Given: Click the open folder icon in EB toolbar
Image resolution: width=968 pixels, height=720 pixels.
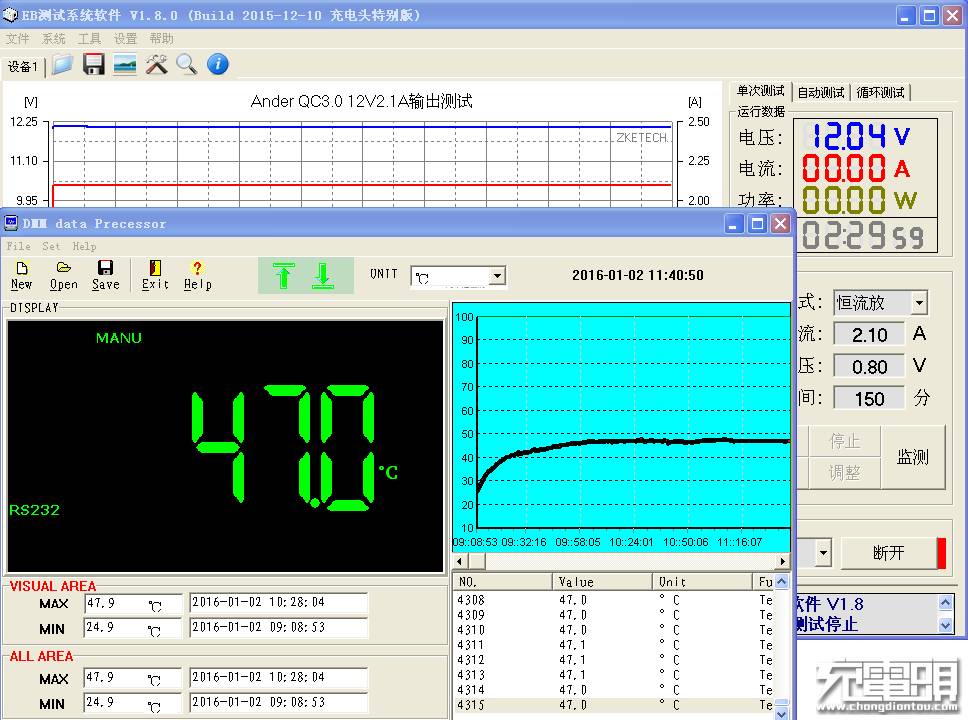Looking at the screenshot, I should 63,65.
